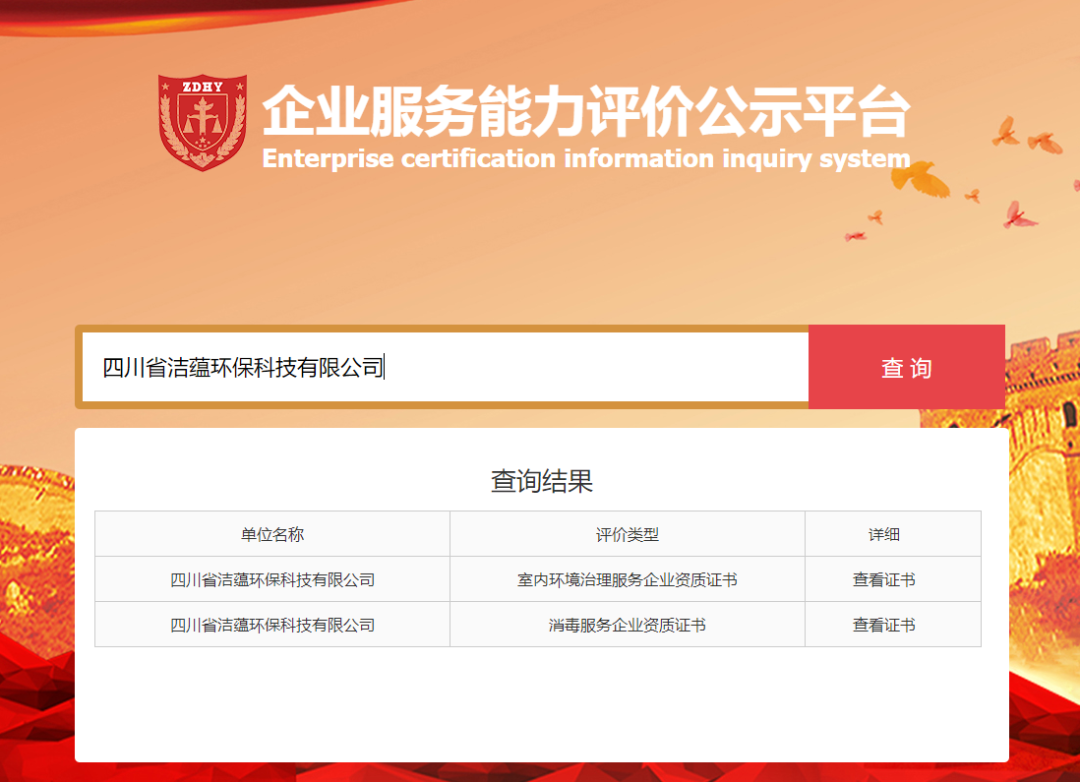Image resolution: width=1080 pixels, height=782 pixels.
Task: Click the Great Wall tower image
Action: [x=1040, y=400]
